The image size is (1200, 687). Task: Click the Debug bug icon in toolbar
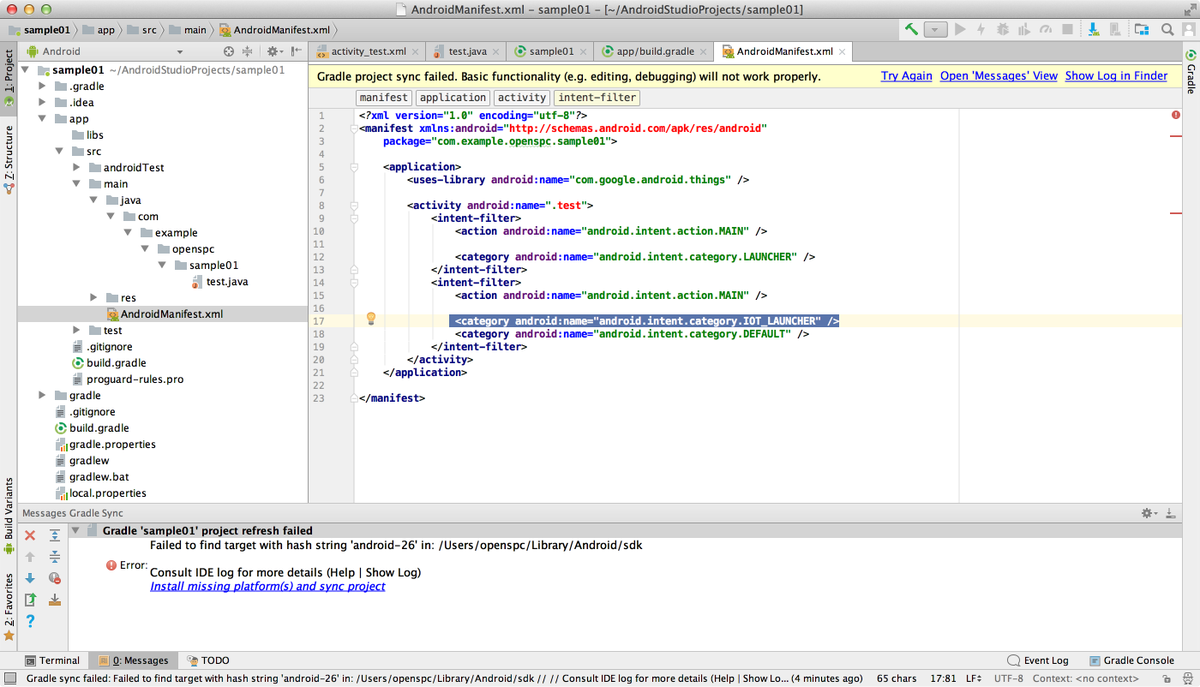tap(1004, 30)
